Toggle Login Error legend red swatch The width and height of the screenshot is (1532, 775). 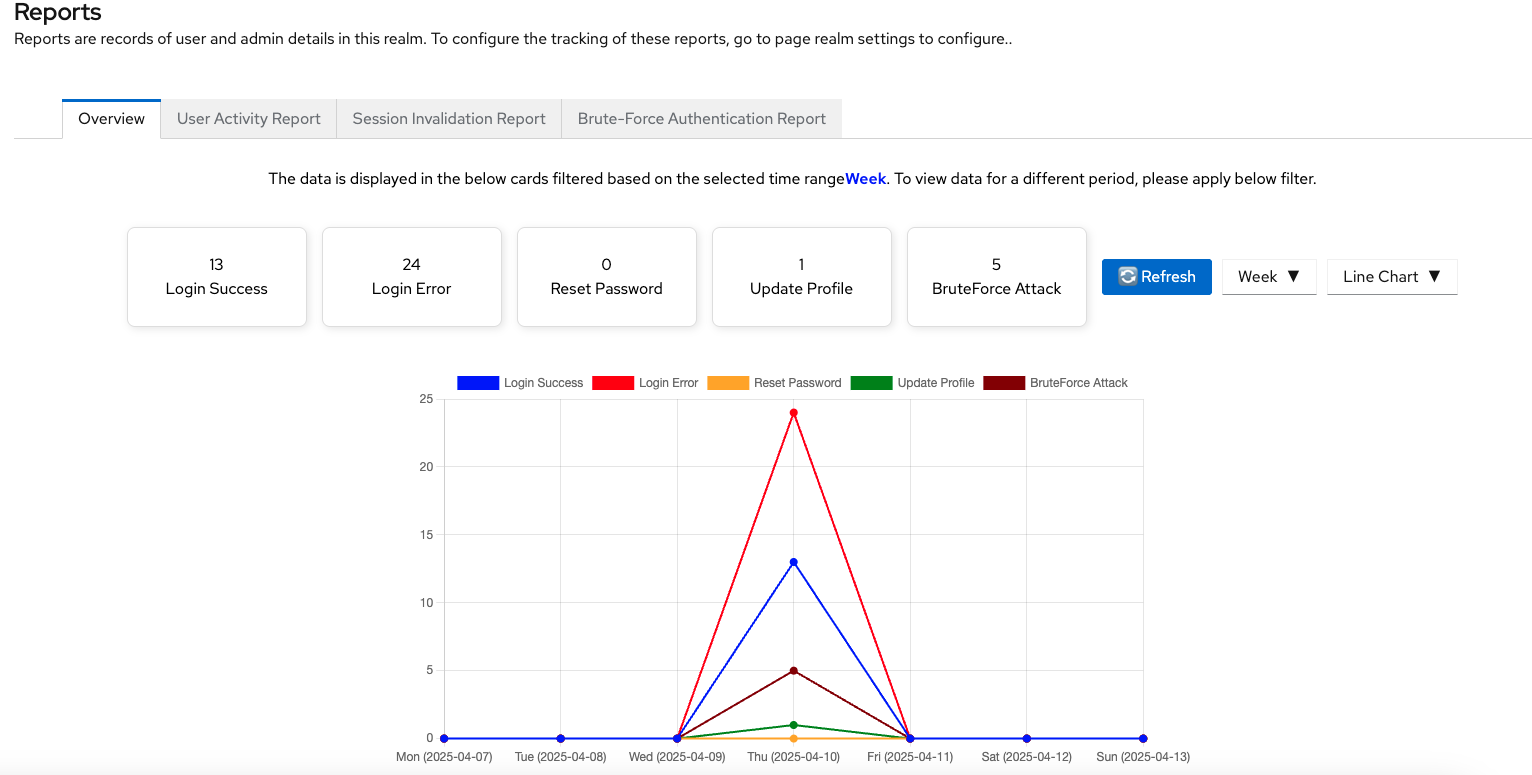[x=612, y=383]
